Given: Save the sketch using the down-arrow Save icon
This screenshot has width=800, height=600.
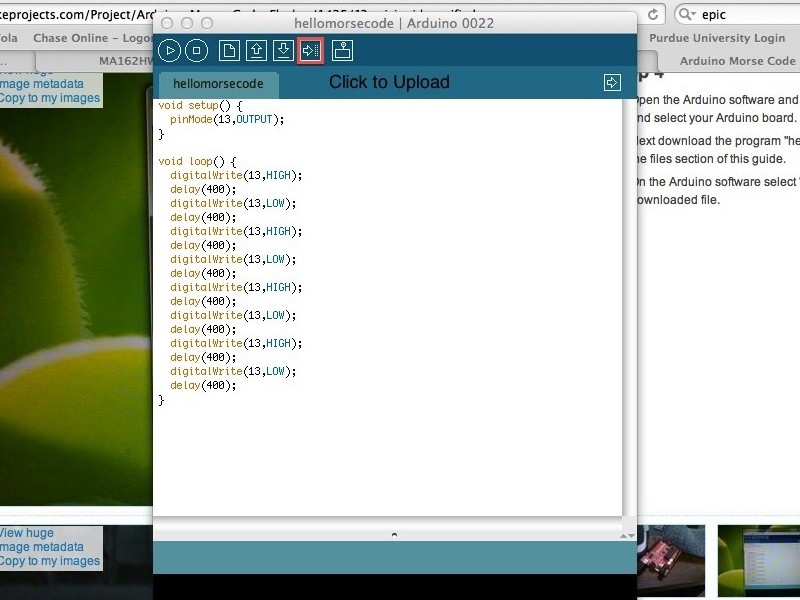Looking at the screenshot, I should click(x=283, y=51).
